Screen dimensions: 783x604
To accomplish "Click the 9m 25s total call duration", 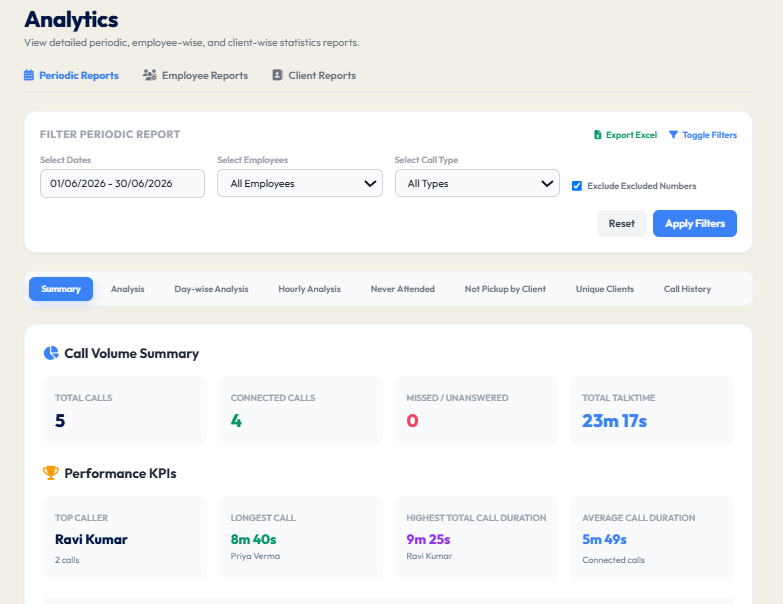I will coord(428,539).
